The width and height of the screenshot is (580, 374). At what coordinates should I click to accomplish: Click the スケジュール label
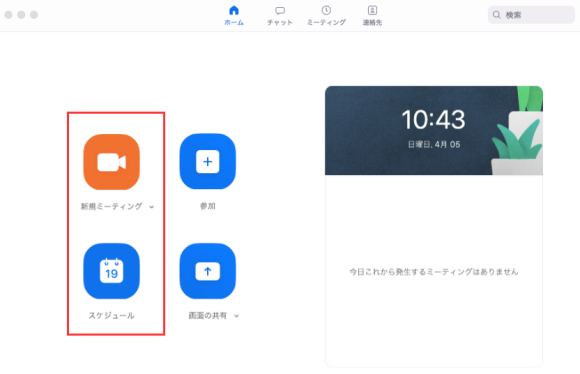[x=111, y=316]
